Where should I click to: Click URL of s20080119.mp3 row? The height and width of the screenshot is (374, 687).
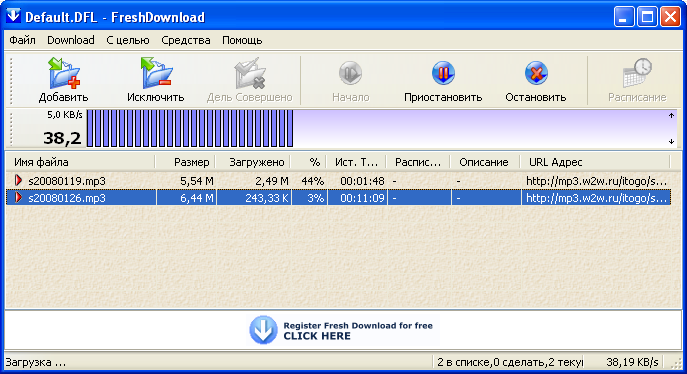(596, 181)
